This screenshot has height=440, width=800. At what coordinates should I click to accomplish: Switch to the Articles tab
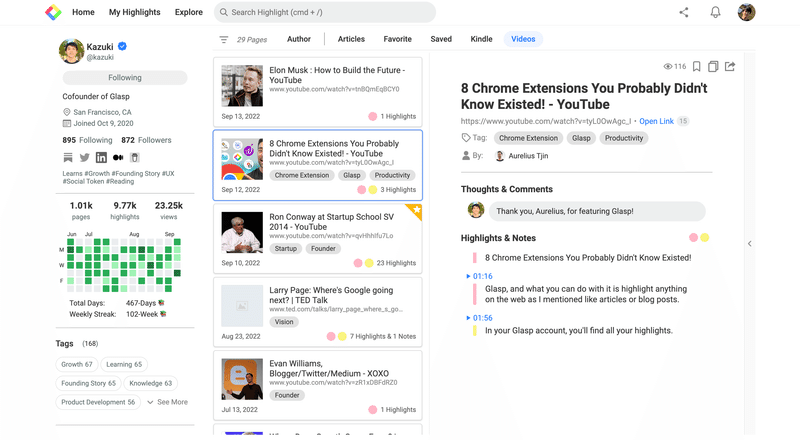click(351, 39)
